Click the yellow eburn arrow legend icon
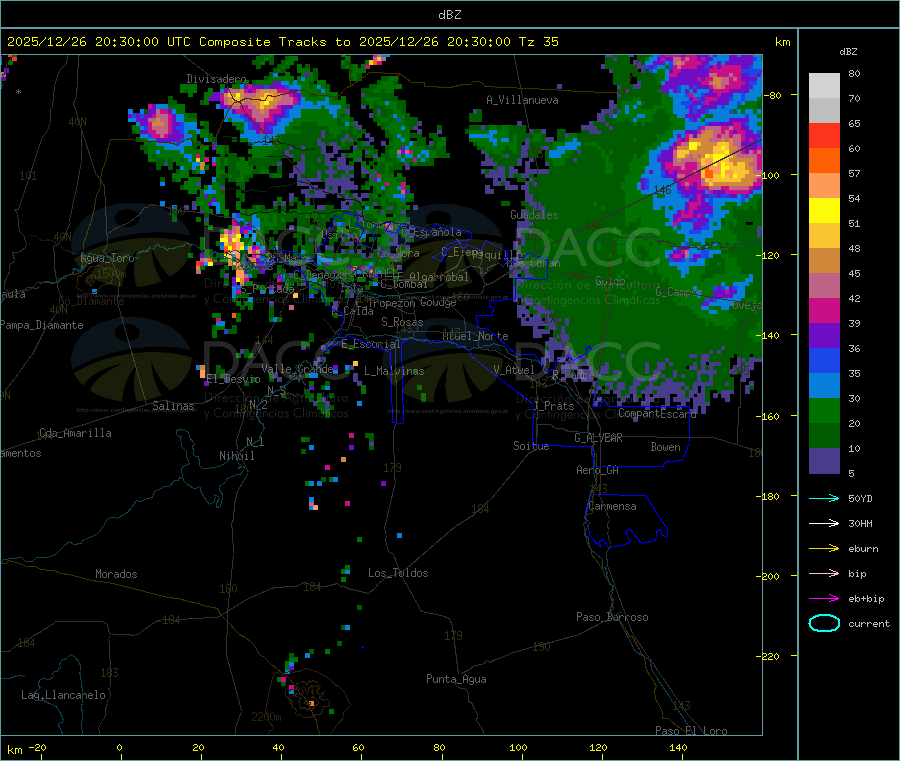This screenshot has height=761, width=900. tap(824, 549)
